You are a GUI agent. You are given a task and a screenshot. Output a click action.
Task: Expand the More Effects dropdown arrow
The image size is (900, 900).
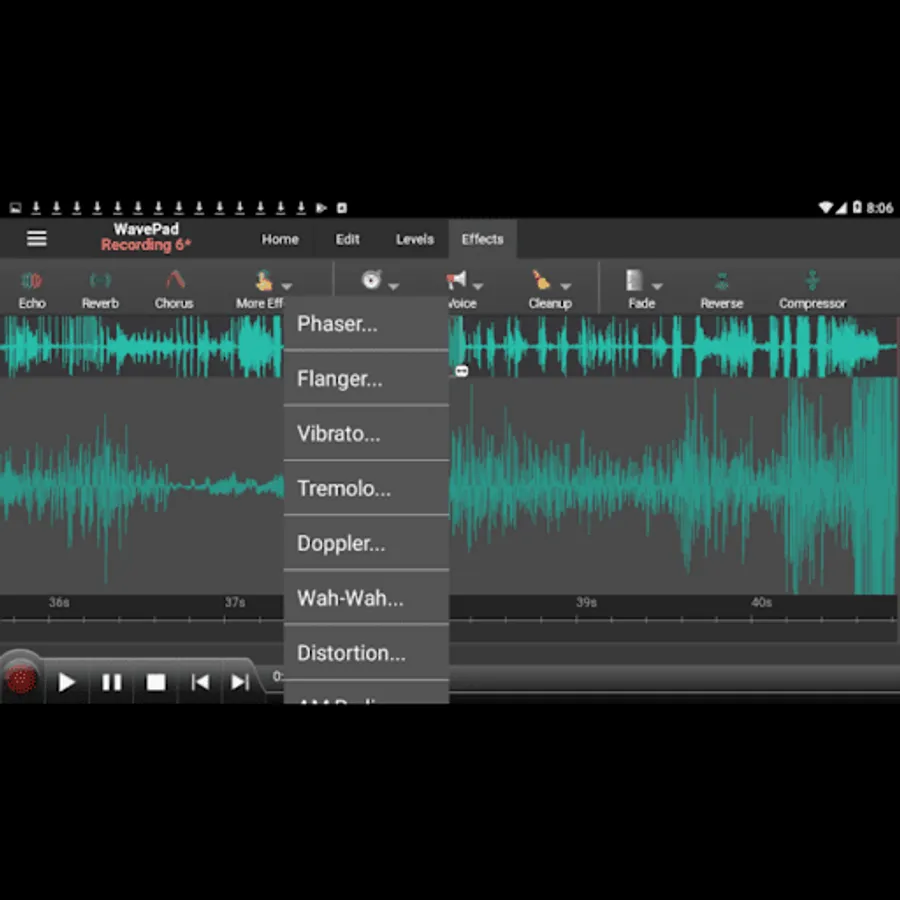tap(286, 285)
